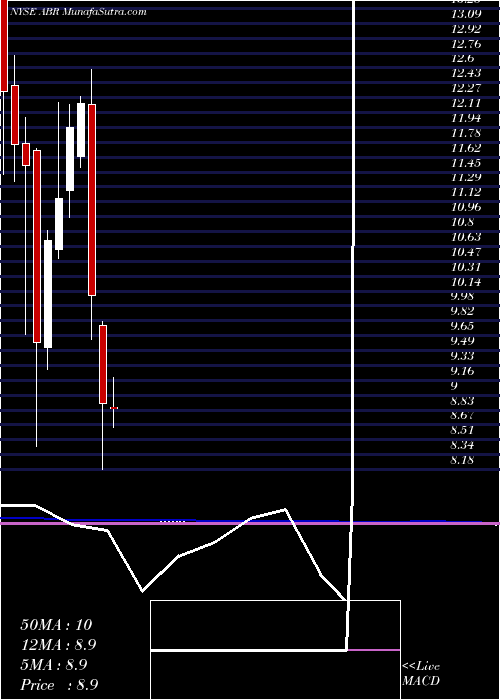The width and height of the screenshot is (500, 700).
Task: Select the 11.62 price axis label
Action: 466,148
